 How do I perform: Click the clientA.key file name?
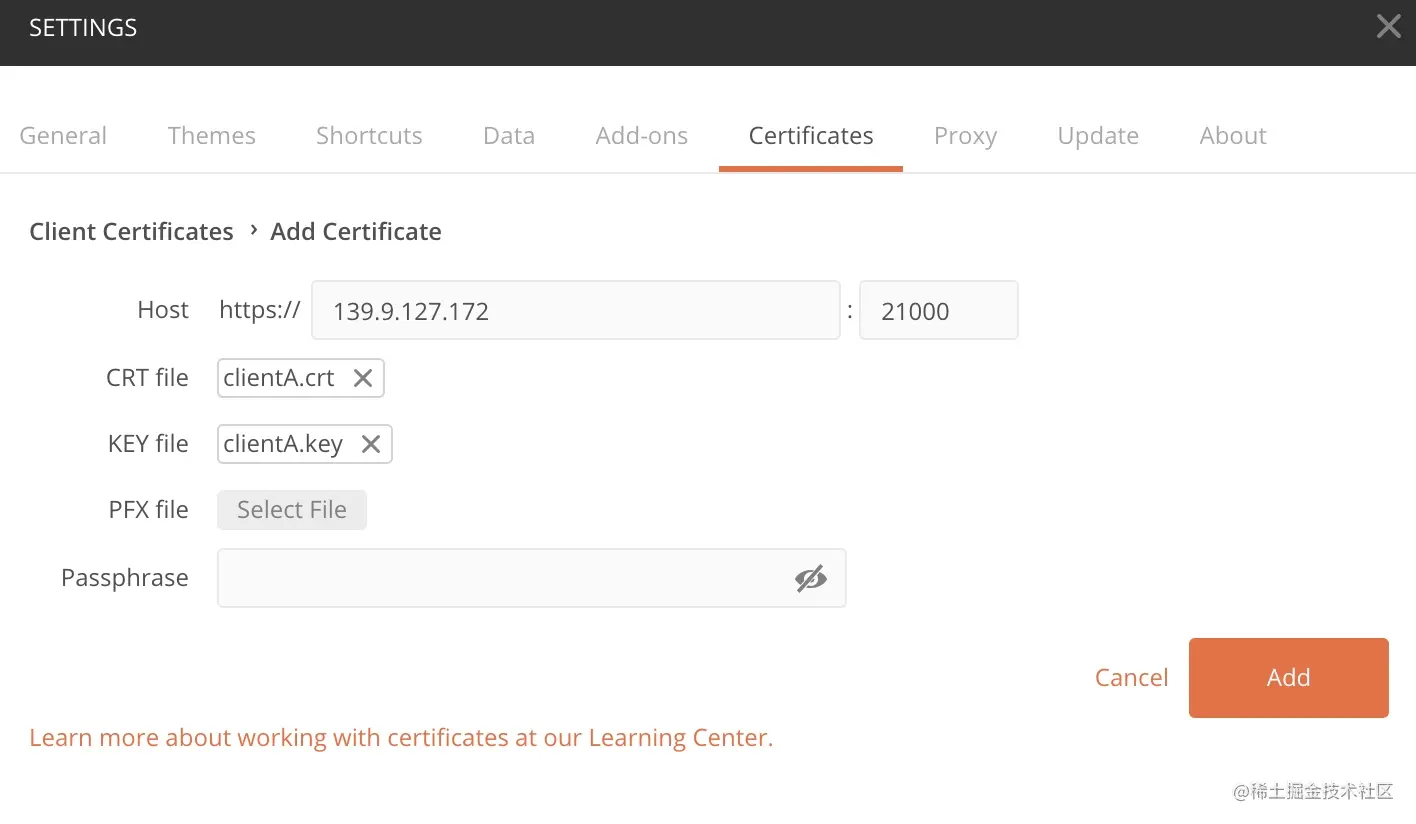pyautogui.click(x=283, y=444)
